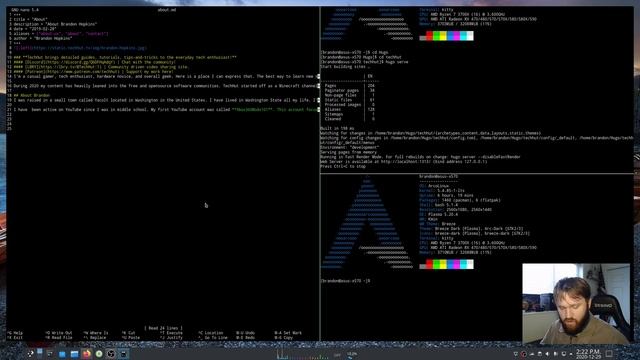
Task: Click the ^W Where Is label in nano
Action: [96, 333]
